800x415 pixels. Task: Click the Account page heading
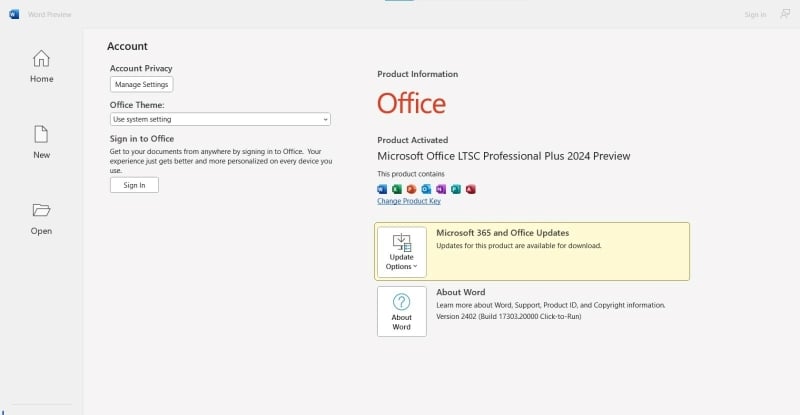127,46
